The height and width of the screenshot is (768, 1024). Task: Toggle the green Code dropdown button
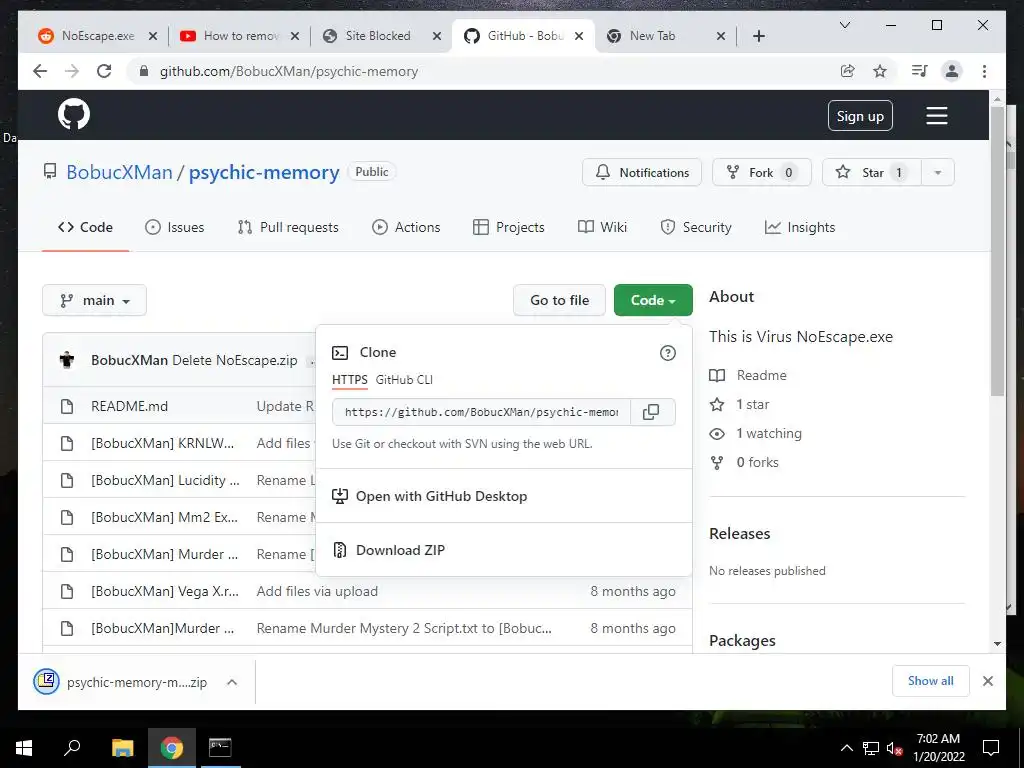tap(653, 300)
